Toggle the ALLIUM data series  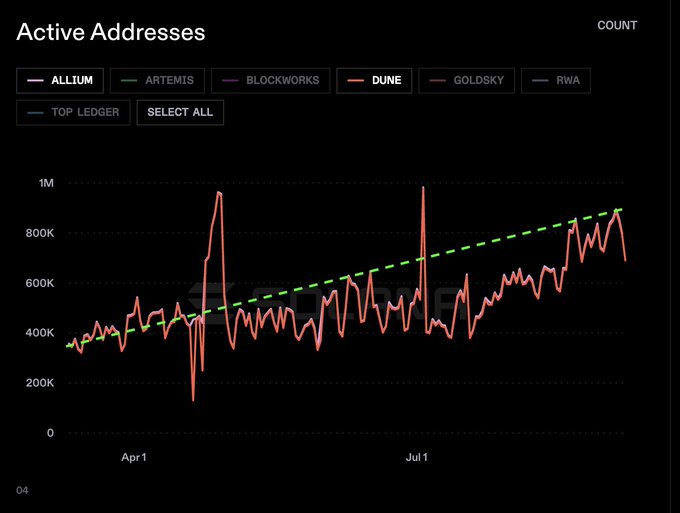(x=60, y=81)
